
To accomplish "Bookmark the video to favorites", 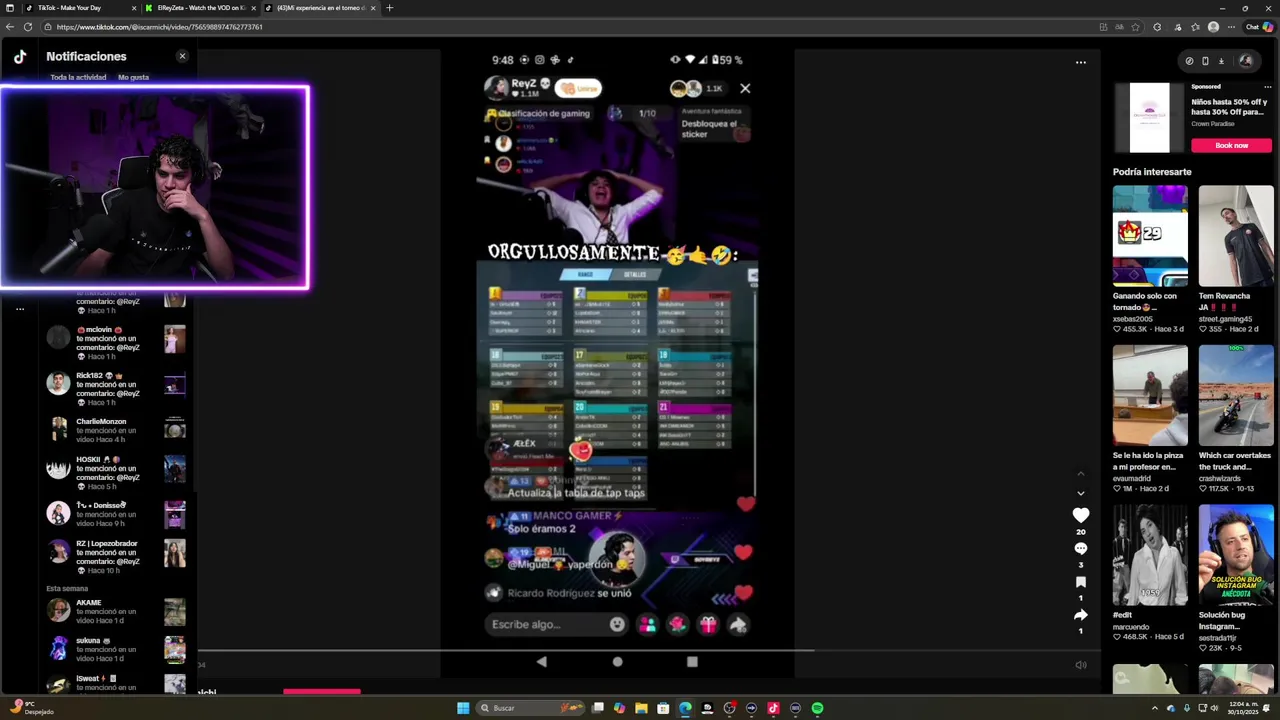I will coord(1080,581).
